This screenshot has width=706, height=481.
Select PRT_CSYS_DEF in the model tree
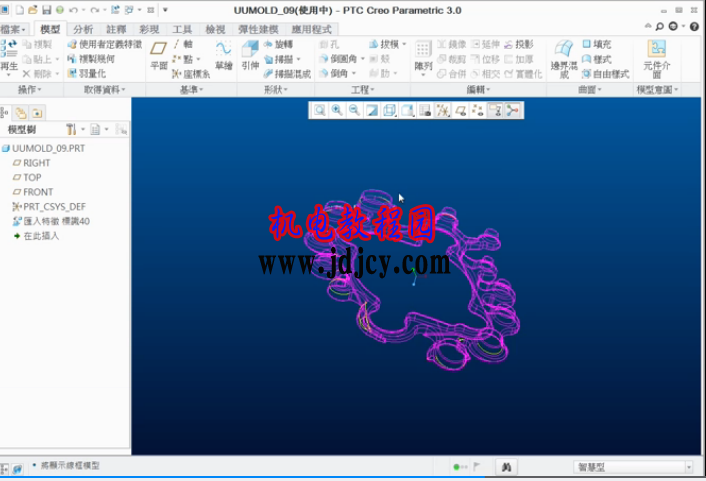[49, 207]
